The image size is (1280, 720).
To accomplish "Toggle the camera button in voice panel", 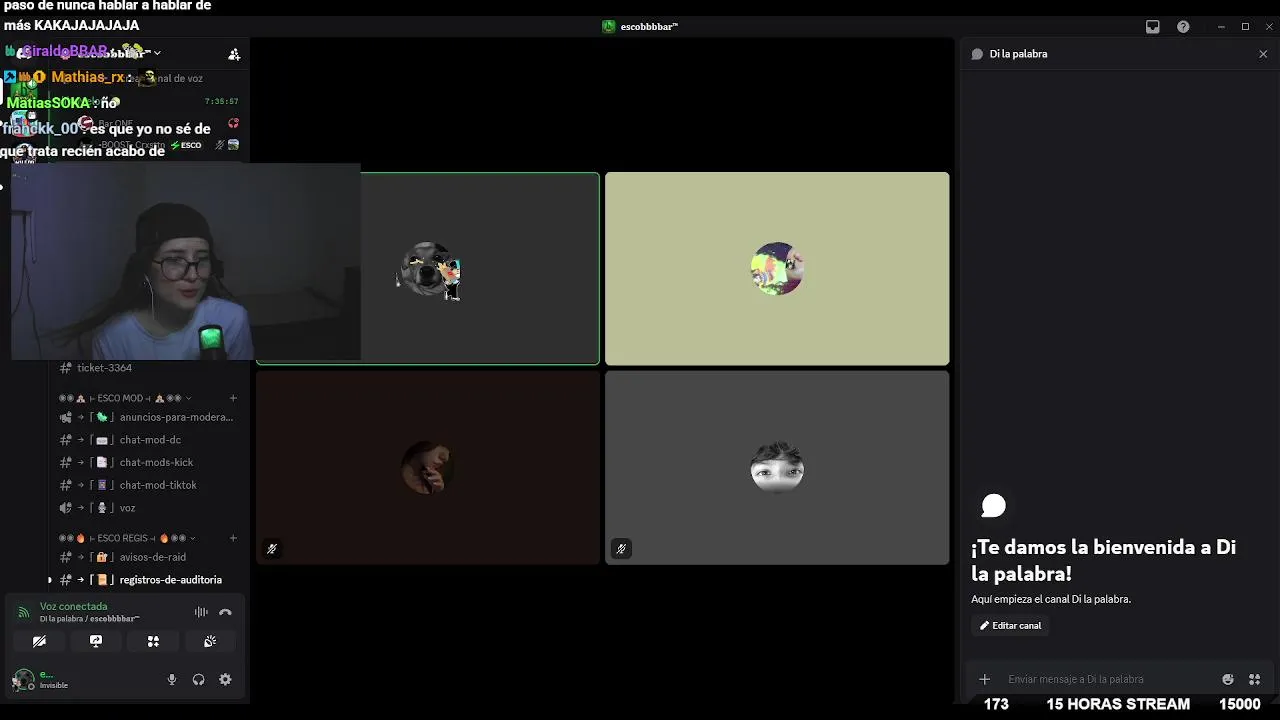I will pos(39,641).
